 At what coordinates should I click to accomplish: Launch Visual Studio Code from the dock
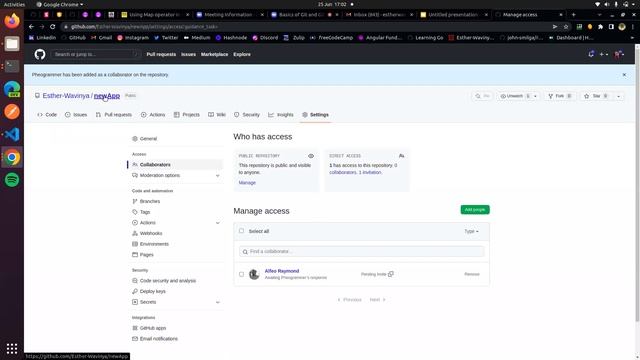coord(12,134)
